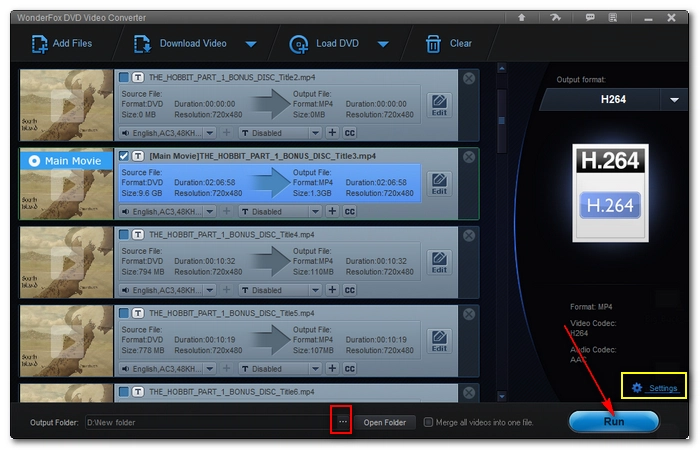Viewport: 700px width, 450px height.
Task: Click the Open Folder button
Action: coord(384,422)
